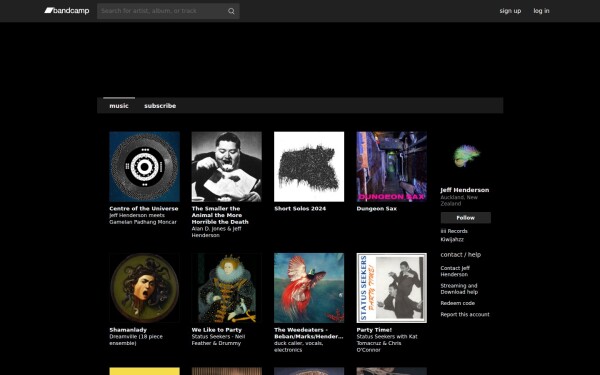Open the iiii Records link
The height and width of the screenshot is (375, 600).
(454, 231)
